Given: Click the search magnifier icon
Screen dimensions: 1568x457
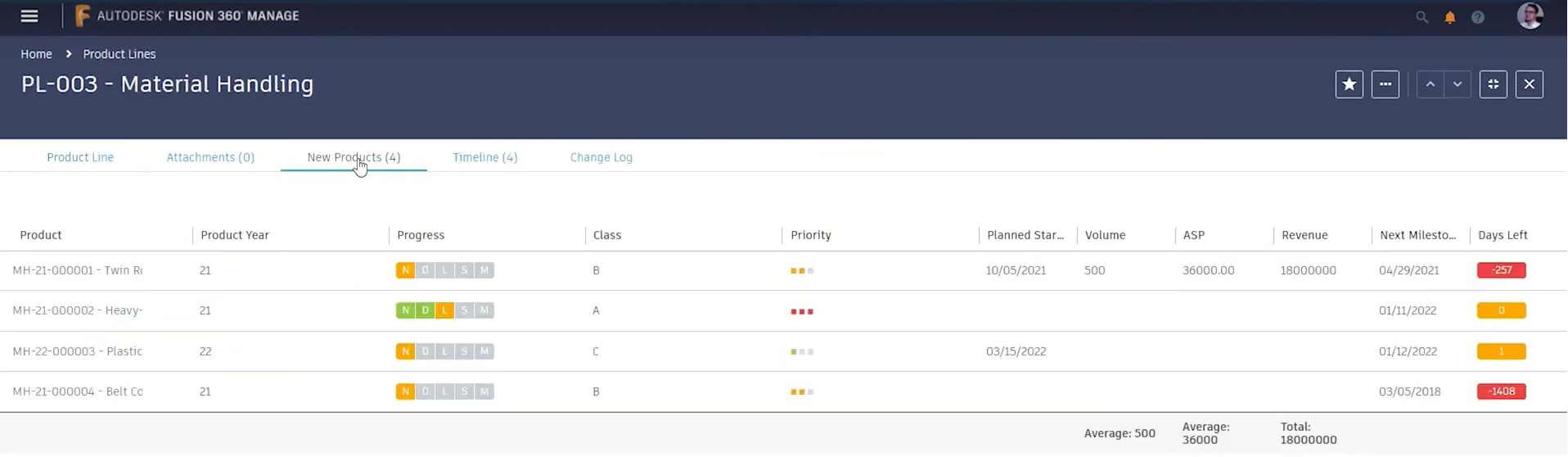Looking at the screenshot, I should (1422, 17).
